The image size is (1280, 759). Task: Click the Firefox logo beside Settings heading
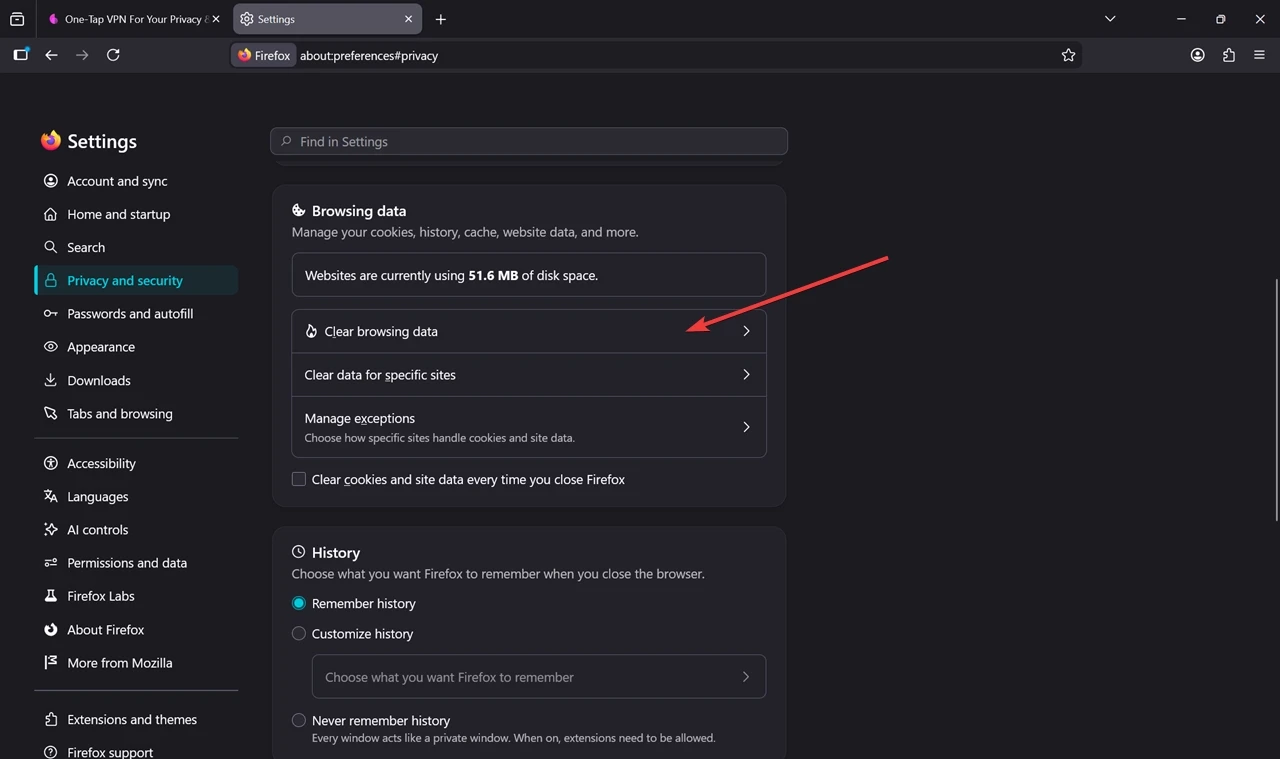pyautogui.click(x=51, y=141)
